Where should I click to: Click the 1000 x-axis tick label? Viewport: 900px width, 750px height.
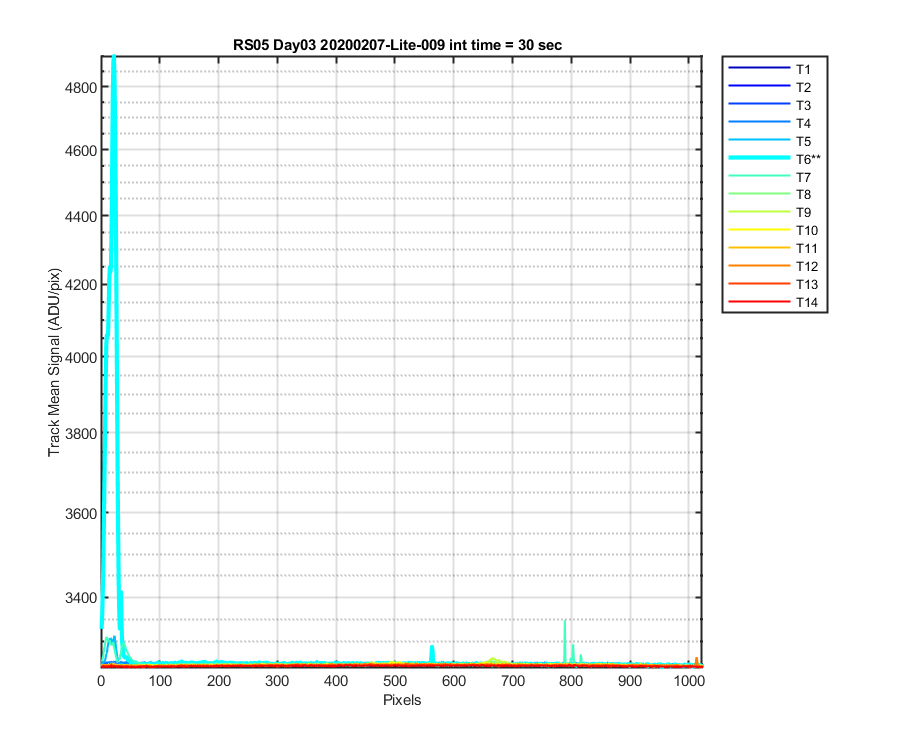click(x=689, y=681)
